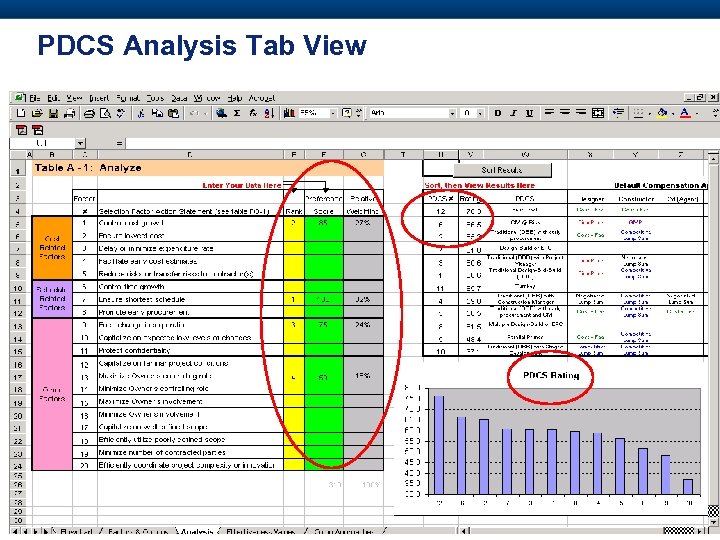The width and height of the screenshot is (720, 540).
Task: Click the Merge and Center icon
Action: click(598, 113)
